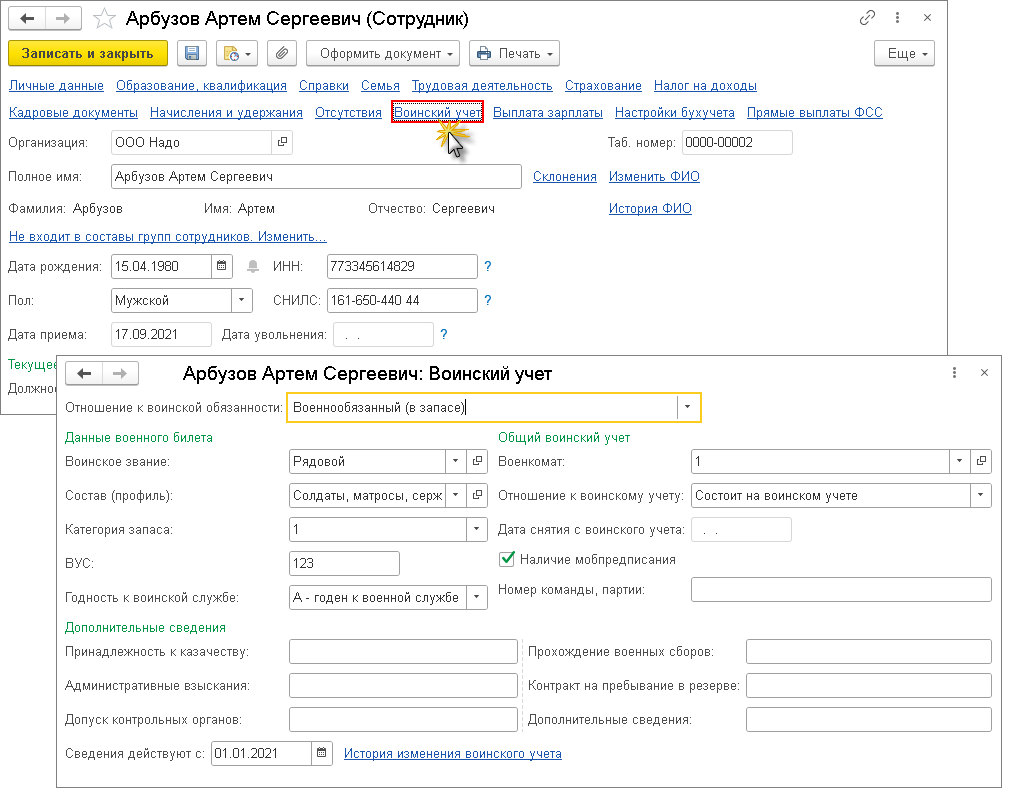Expand Отношение к воинской обязанности dropdown

(688, 407)
